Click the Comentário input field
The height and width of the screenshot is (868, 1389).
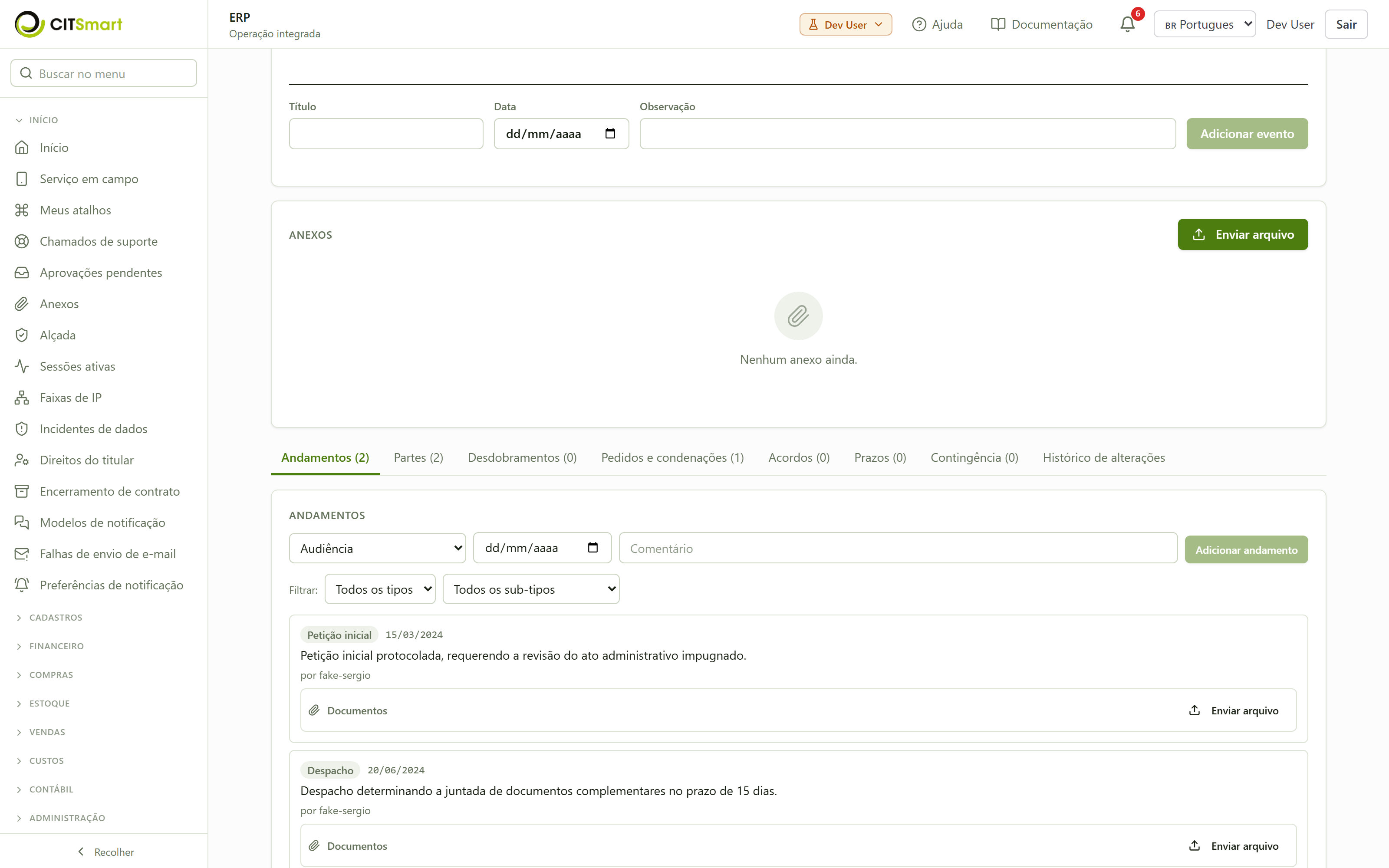tap(898, 548)
